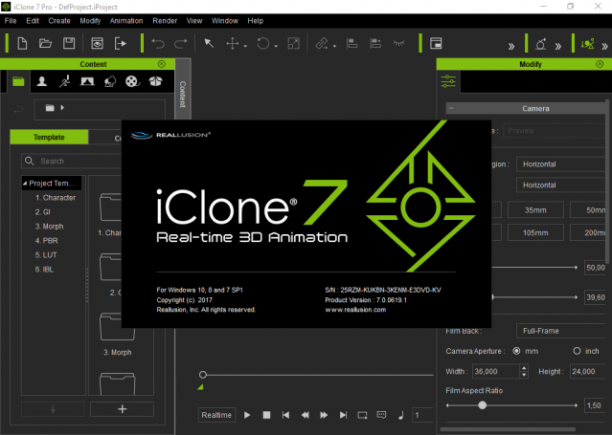Open link tool dropdown arrow
612x435 pixels.
pyautogui.click(x=334, y=46)
